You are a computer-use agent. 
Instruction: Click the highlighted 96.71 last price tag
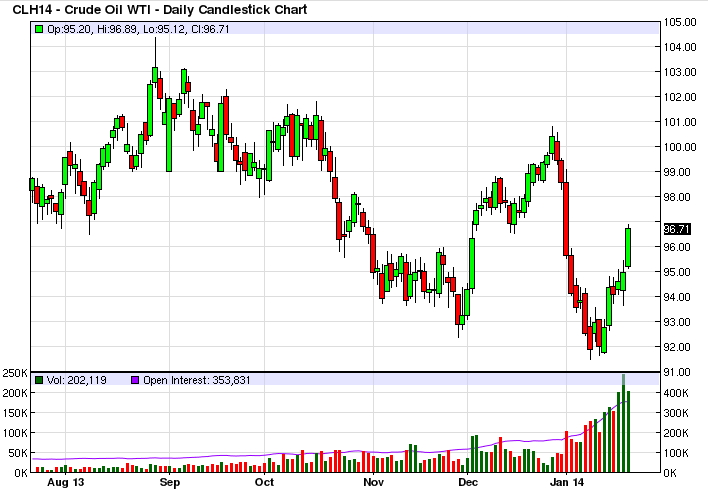pos(677,229)
